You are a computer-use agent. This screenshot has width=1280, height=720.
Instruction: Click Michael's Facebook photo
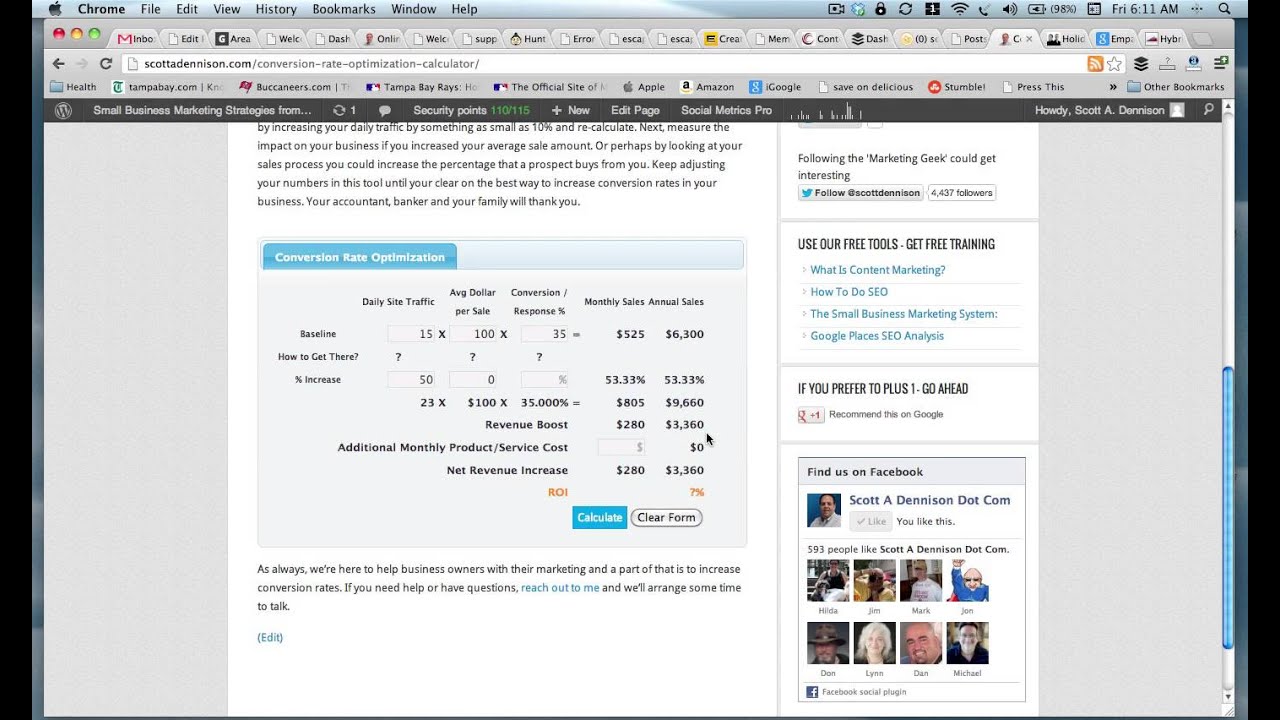tap(967, 643)
